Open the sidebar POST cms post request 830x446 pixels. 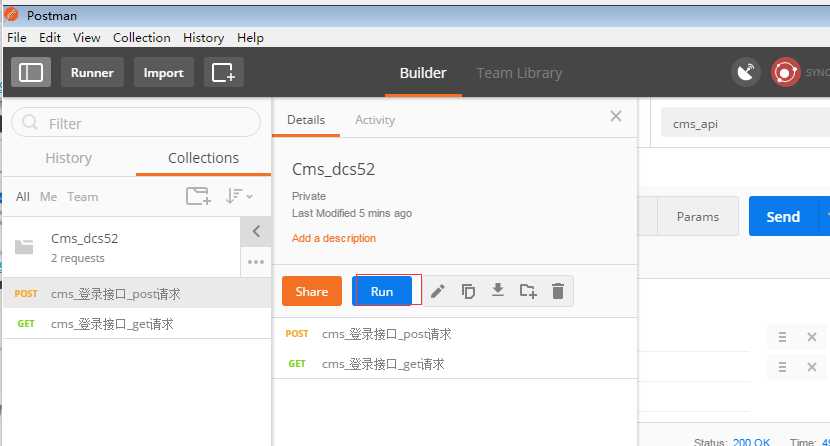coord(137,294)
